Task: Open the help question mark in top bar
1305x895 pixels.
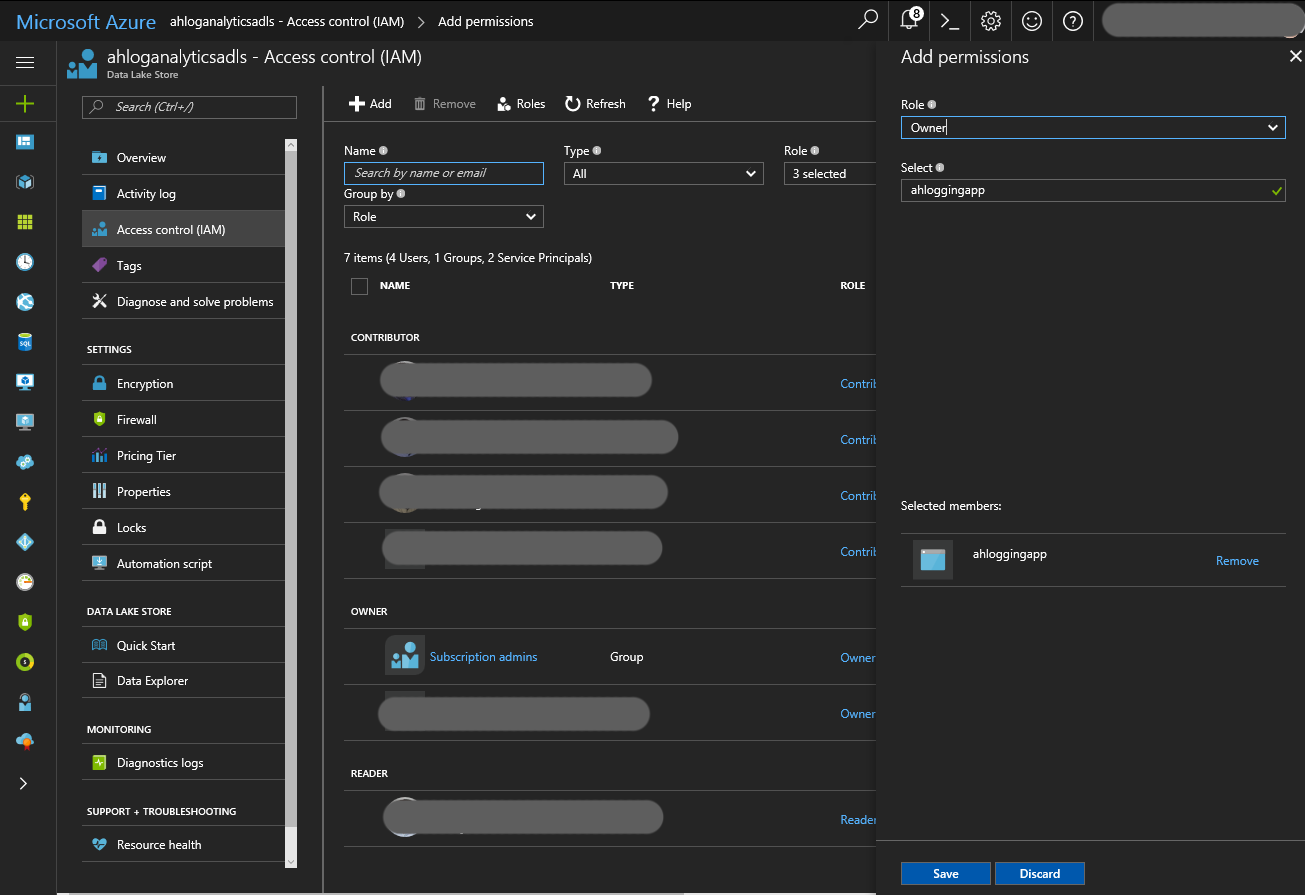Action: tap(1073, 21)
